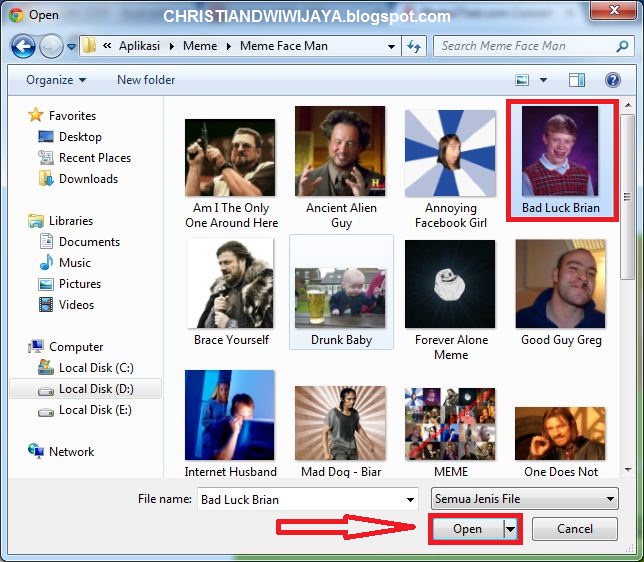Select the MEME collage thumbnail
Viewport: 644px width, 562px height.
click(450, 424)
